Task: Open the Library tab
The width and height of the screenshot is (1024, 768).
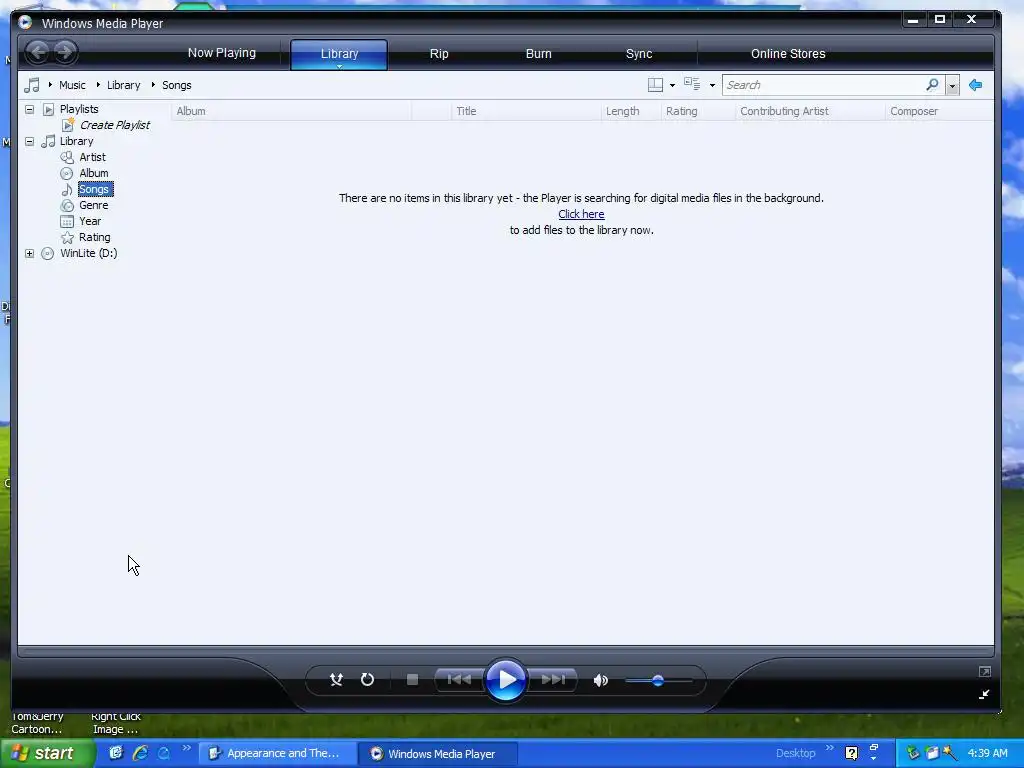Action: [339, 54]
